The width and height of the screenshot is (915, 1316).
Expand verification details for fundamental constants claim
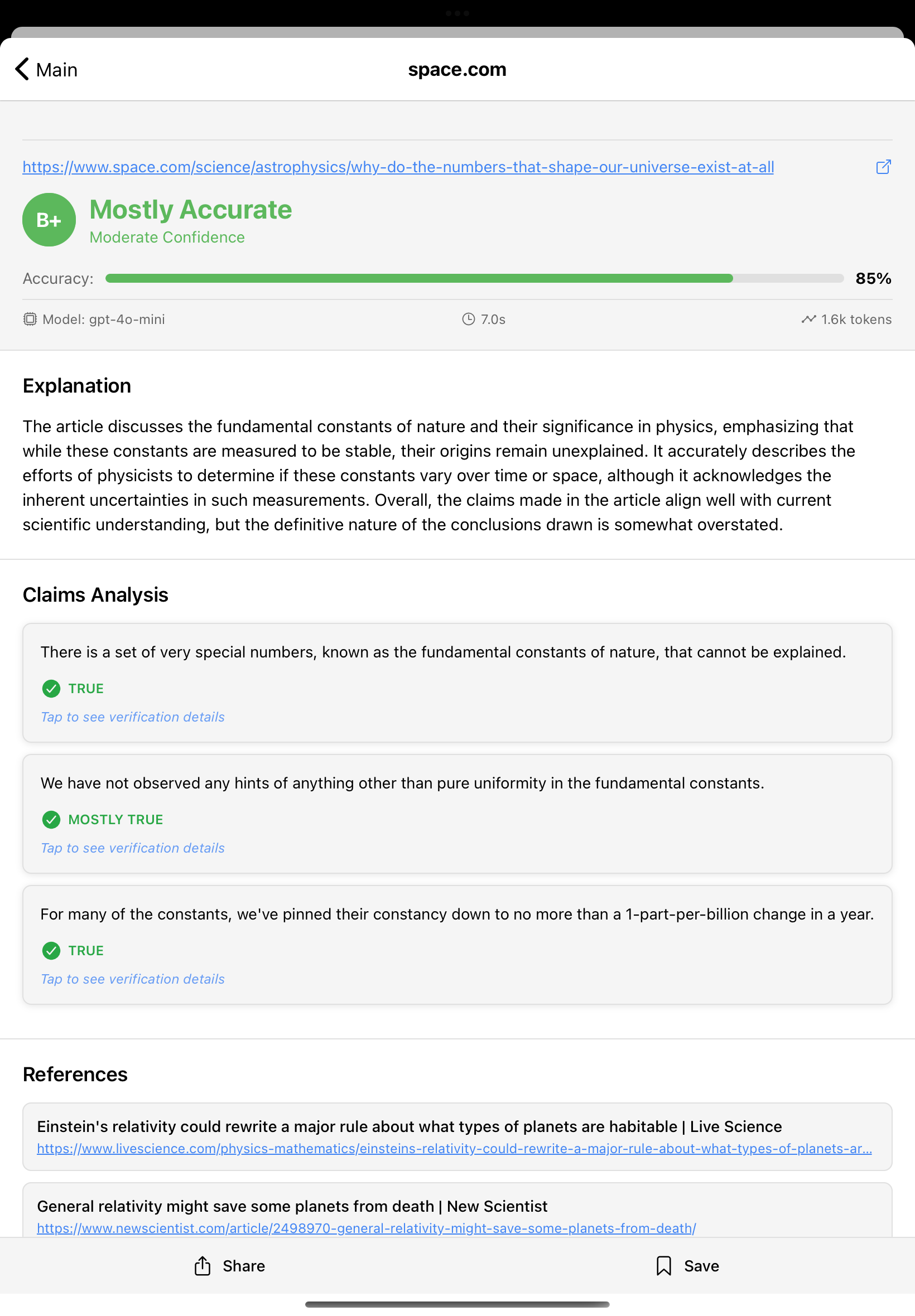tap(132, 717)
